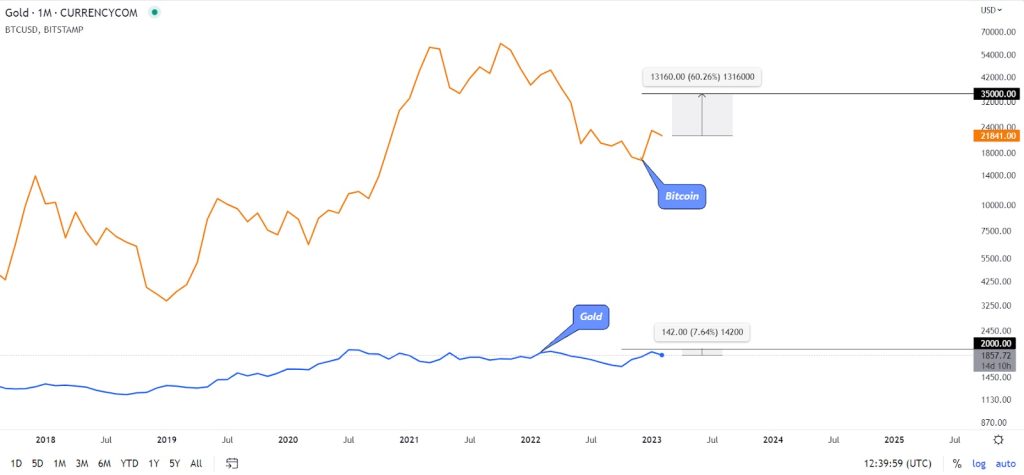Open the go-to-date calendar icon
The width and height of the screenshot is (1024, 475).
232,463
